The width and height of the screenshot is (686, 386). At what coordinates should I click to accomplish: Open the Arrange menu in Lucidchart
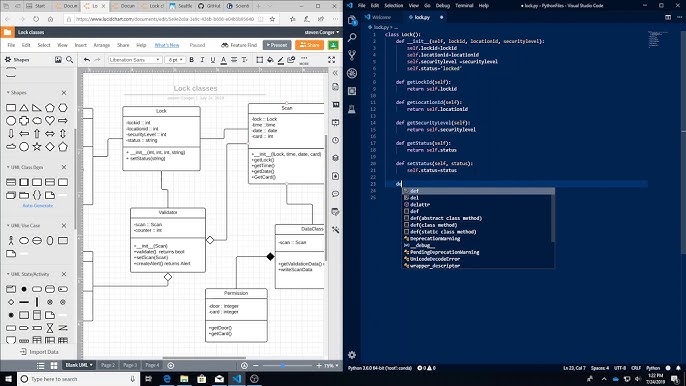click(x=102, y=45)
